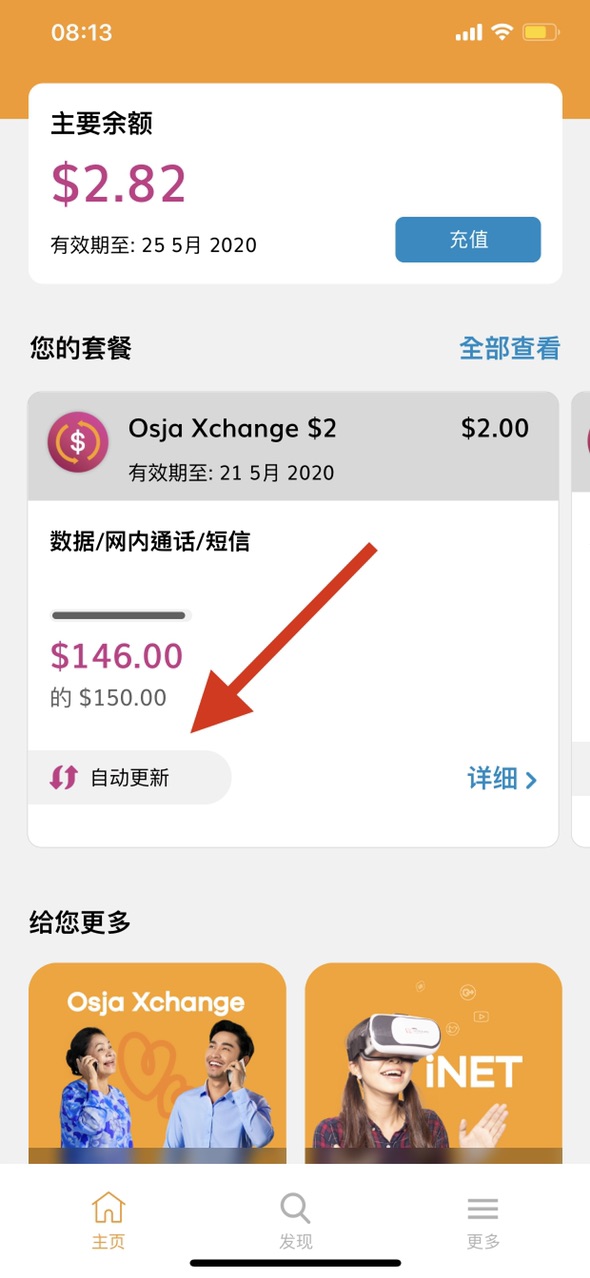This screenshot has height=1278, width=590.
Task: Tap the $2.82 main balance amount
Action: 119,184
